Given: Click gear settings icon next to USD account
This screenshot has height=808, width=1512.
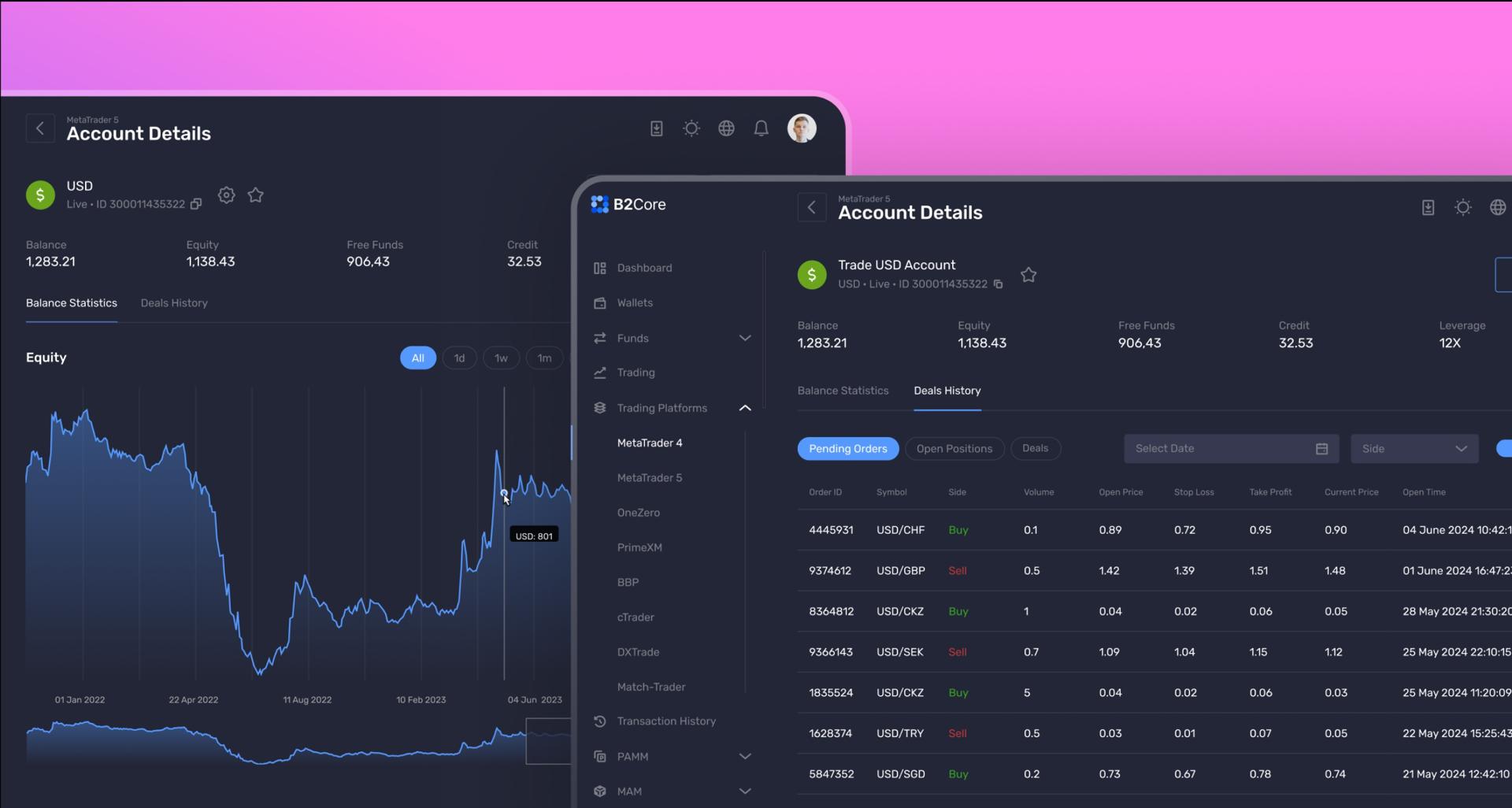Looking at the screenshot, I should point(227,195).
